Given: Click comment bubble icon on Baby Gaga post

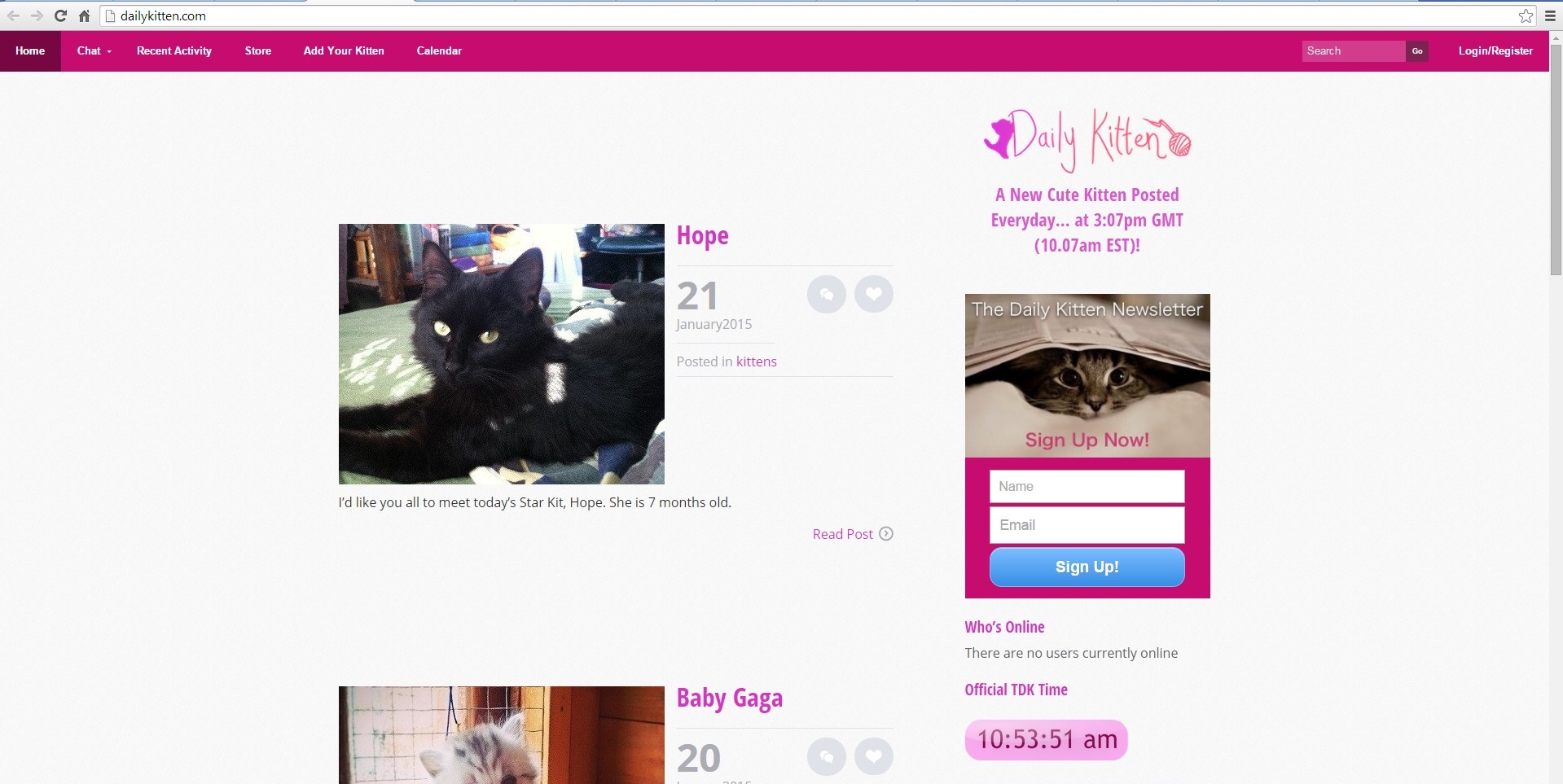Looking at the screenshot, I should point(827,756).
